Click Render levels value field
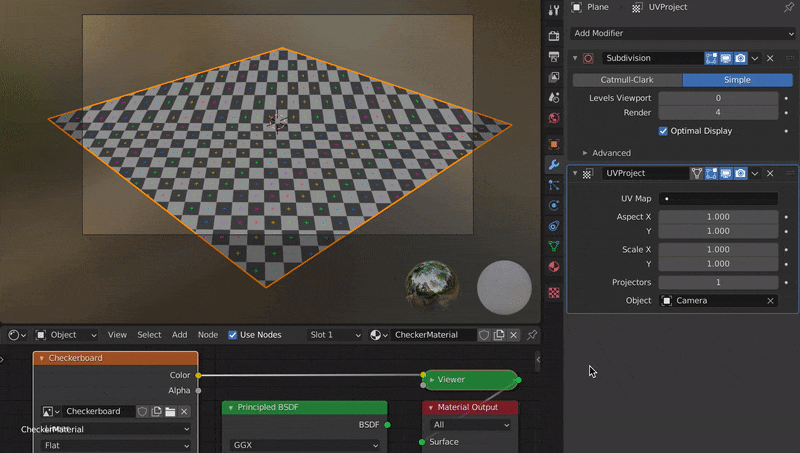The width and height of the screenshot is (800, 453). coord(718,112)
